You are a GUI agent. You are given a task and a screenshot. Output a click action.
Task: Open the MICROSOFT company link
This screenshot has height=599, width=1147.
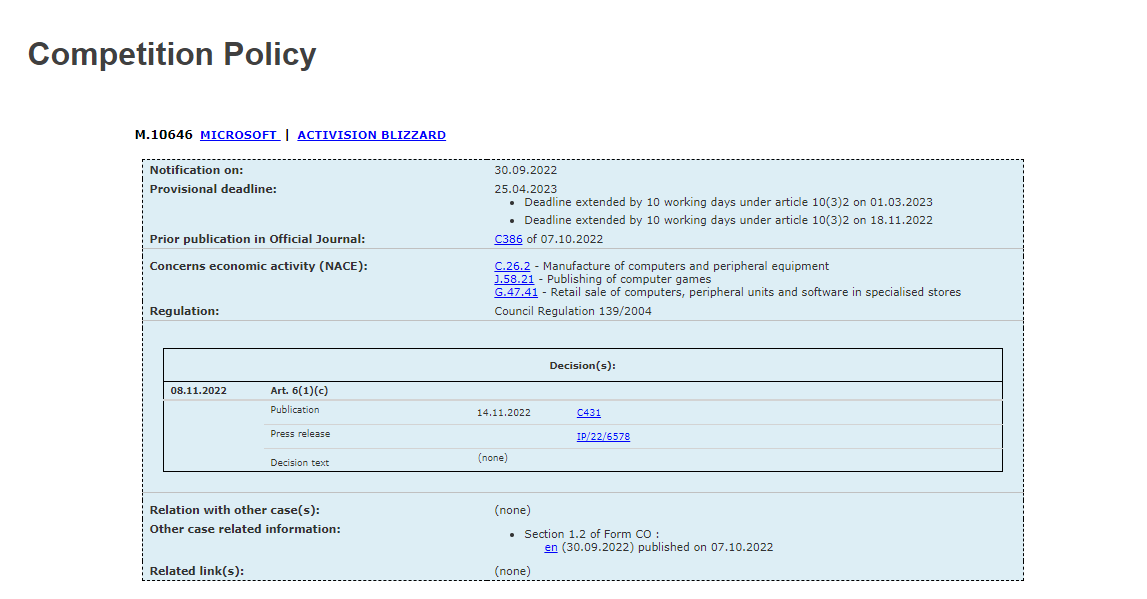pos(239,135)
